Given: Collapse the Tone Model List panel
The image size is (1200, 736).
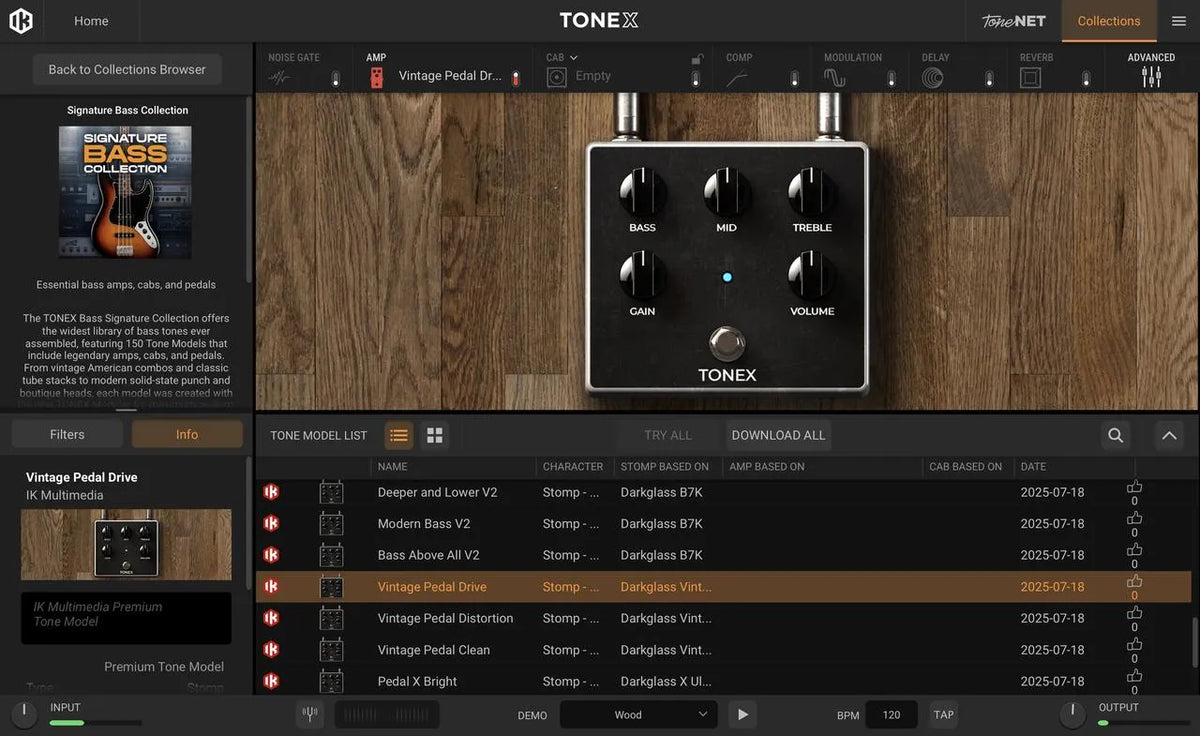Looking at the screenshot, I should pos(1168,435).
